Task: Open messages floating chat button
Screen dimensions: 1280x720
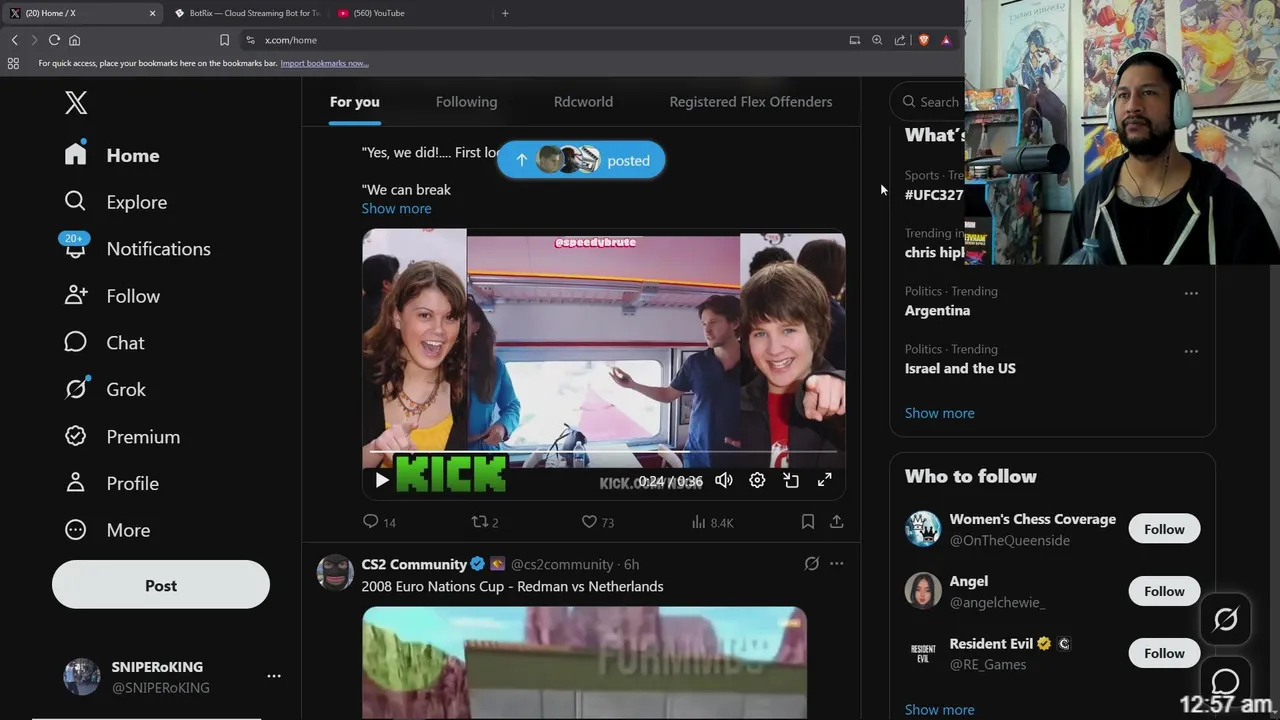Action: pos(1225,682)
